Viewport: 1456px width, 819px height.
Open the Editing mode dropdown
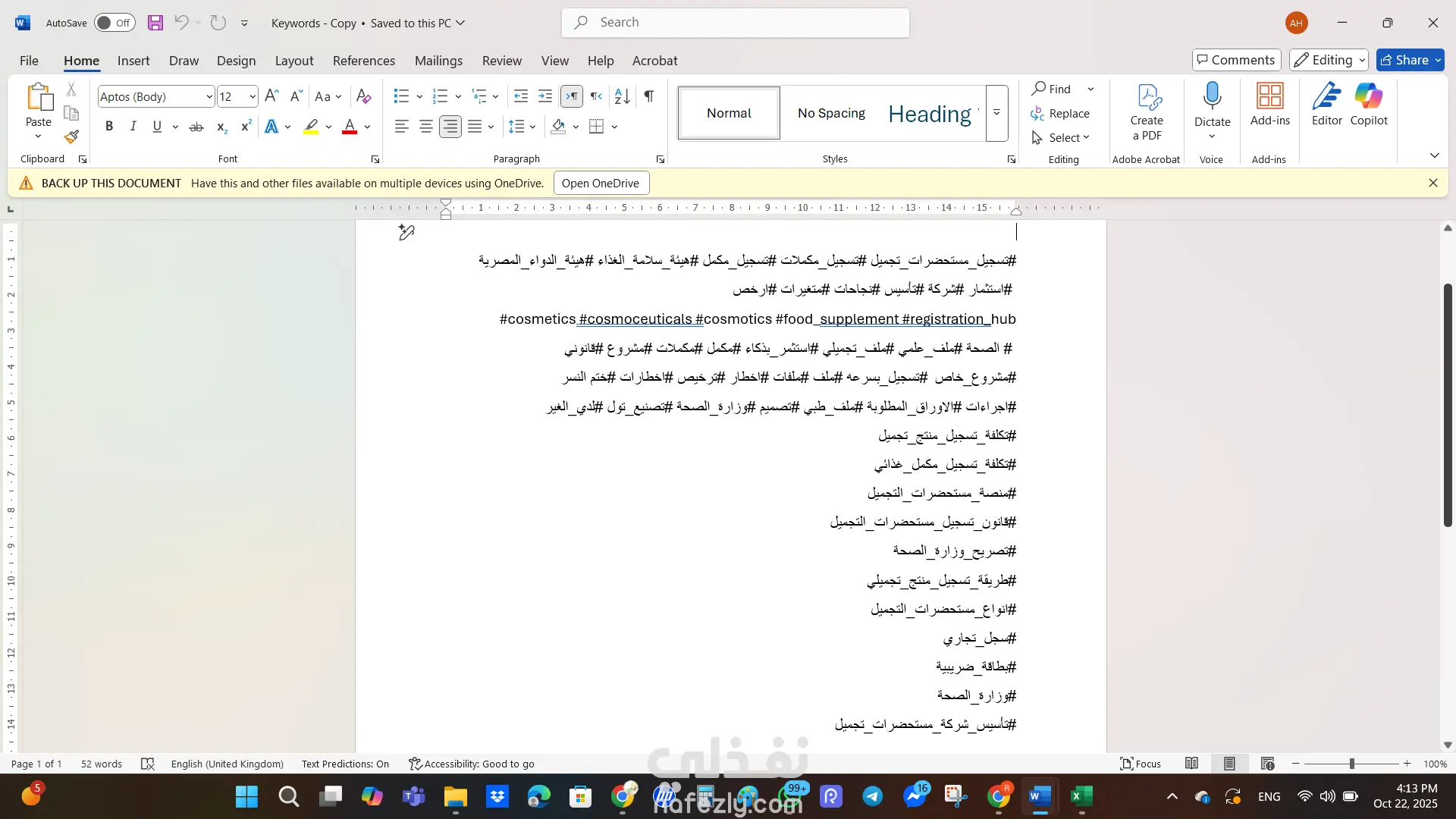tap(1329, 60)
